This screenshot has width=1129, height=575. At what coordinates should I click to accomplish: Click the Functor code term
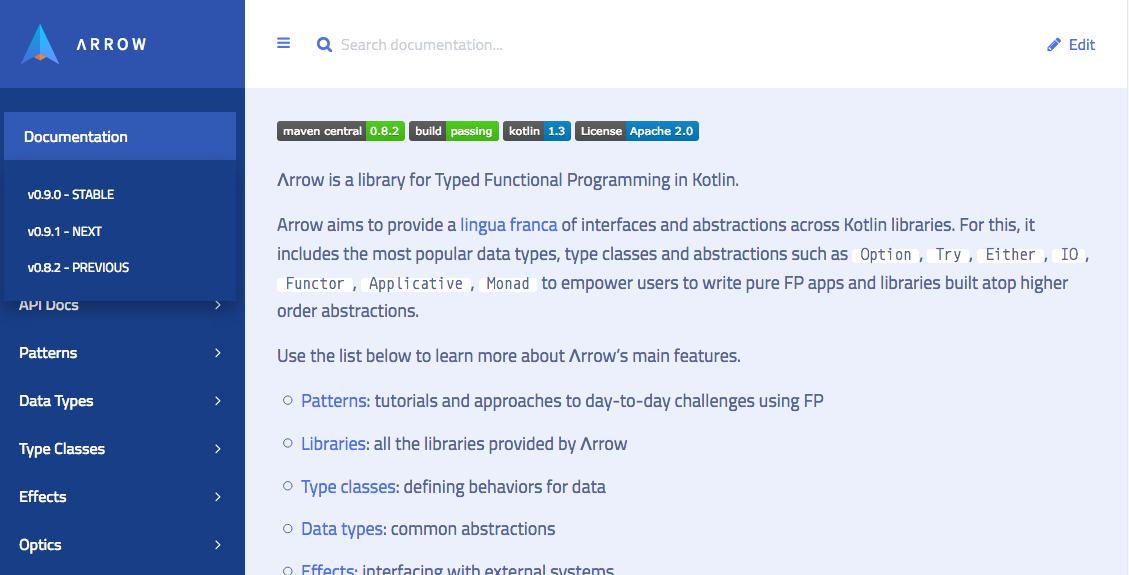tap(315, 284)
